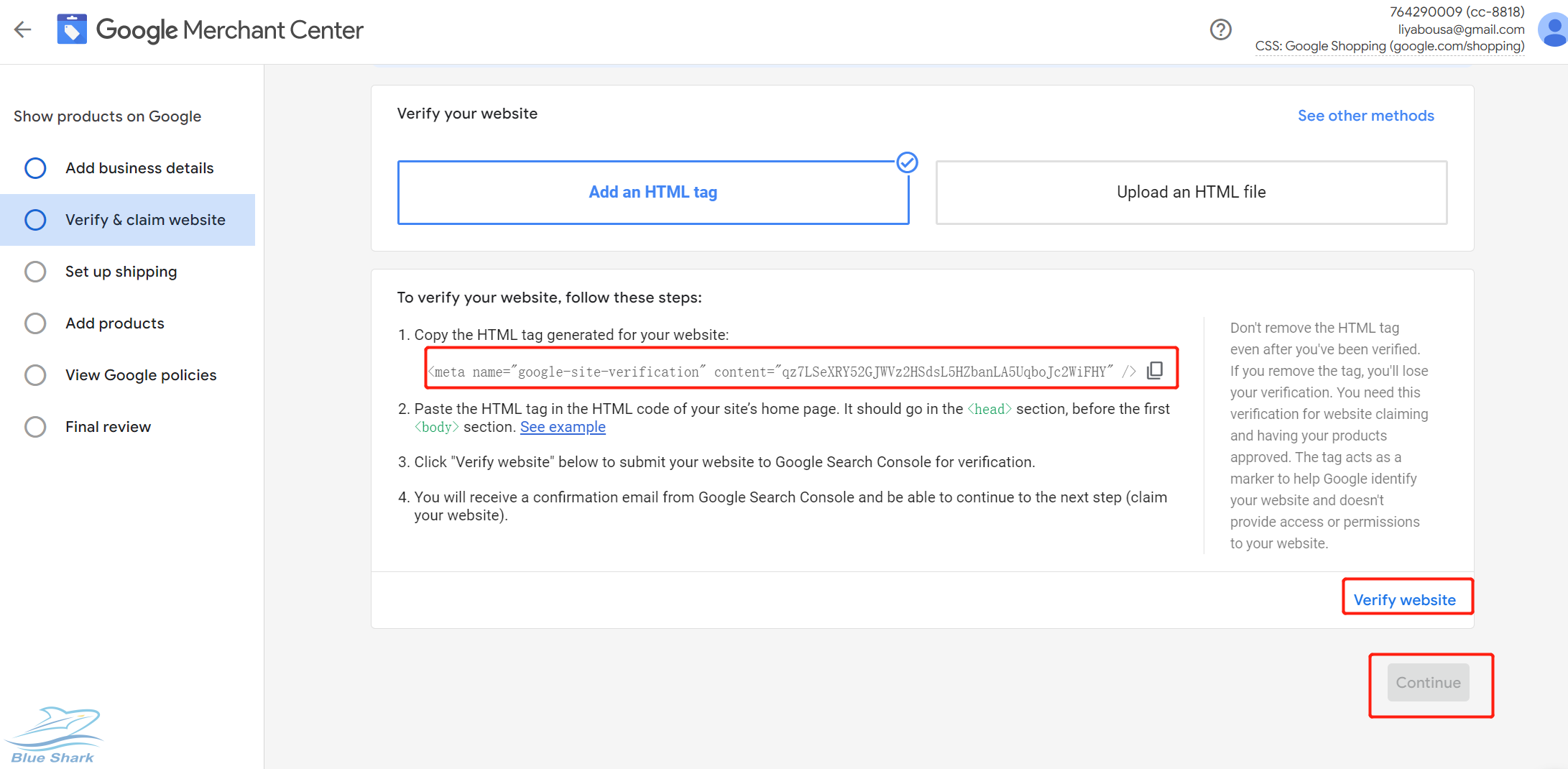Select the View Google policies step circle

35,375
